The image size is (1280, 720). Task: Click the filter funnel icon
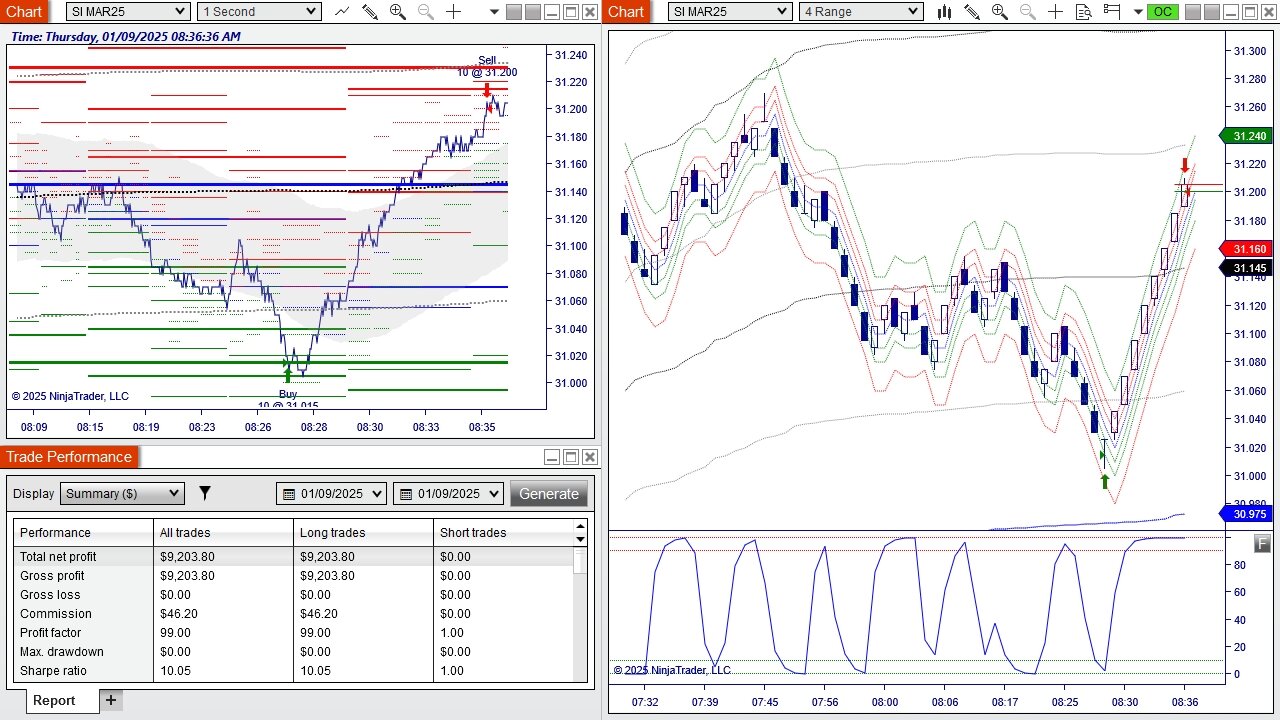205,493
